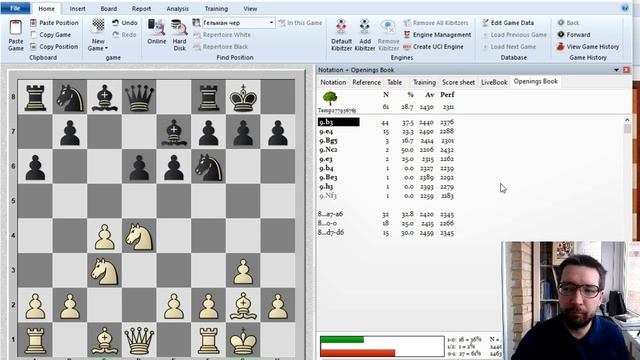Screen dimensions: 640x360
Task: Click the white knight on d4
Action: pyautogui.click(x=139, y=236)
